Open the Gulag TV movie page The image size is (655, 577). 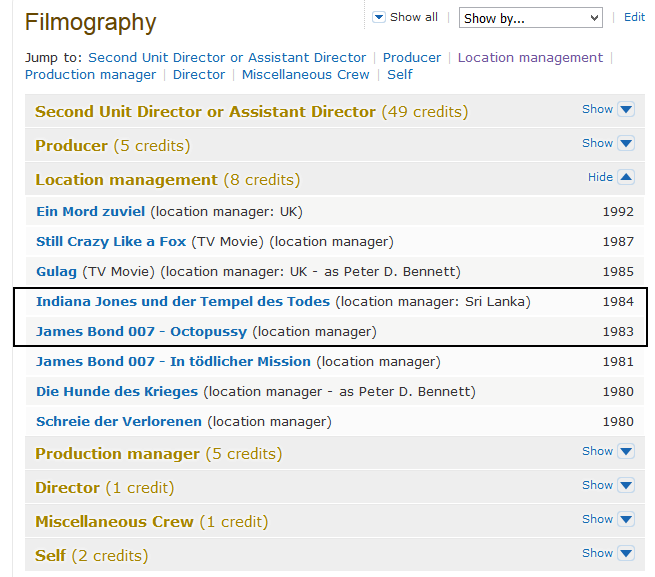click(x=56, y=271)
